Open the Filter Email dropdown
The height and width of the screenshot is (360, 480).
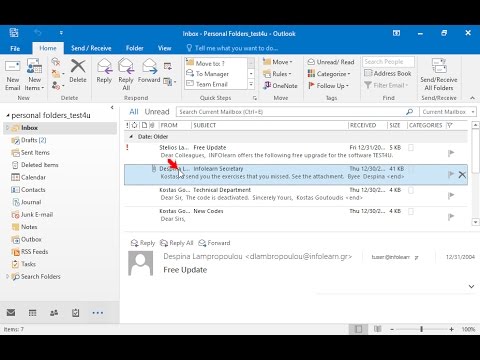(386, 85)
